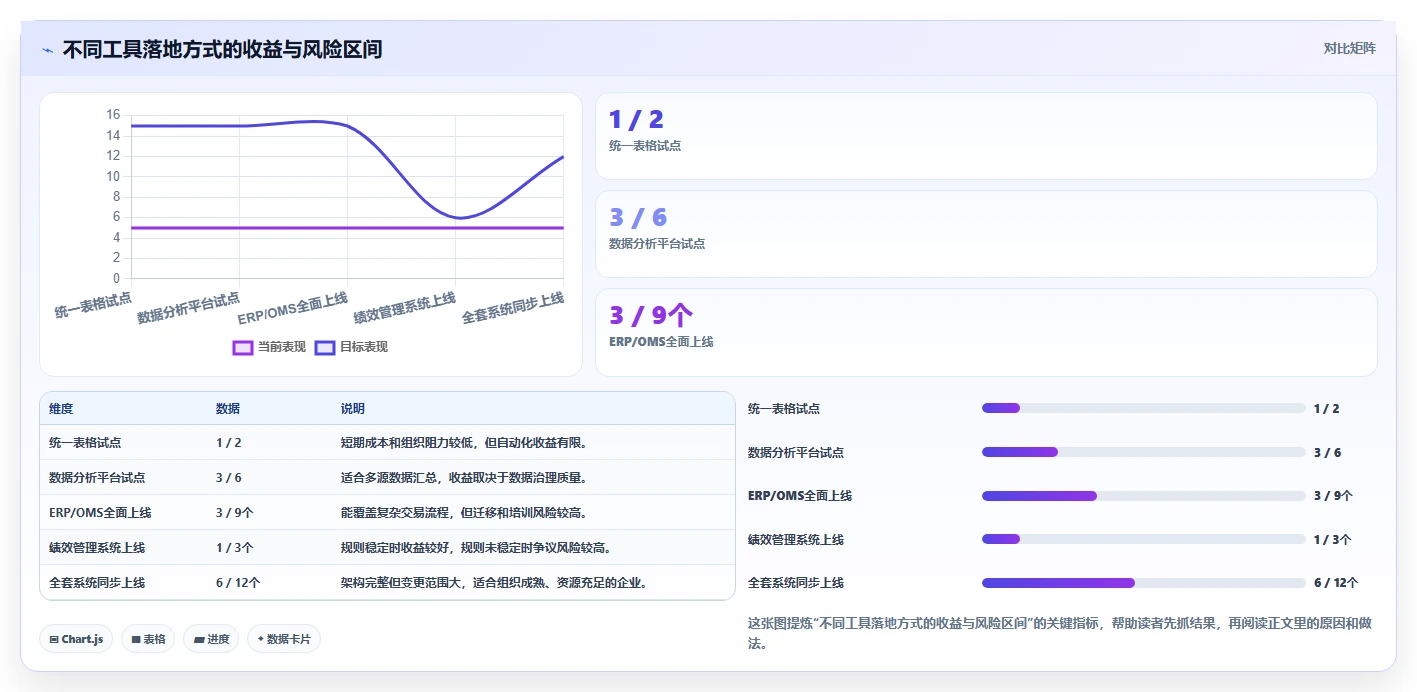Click the 1 / 3个 progress value

click(x=1333, y=540)
